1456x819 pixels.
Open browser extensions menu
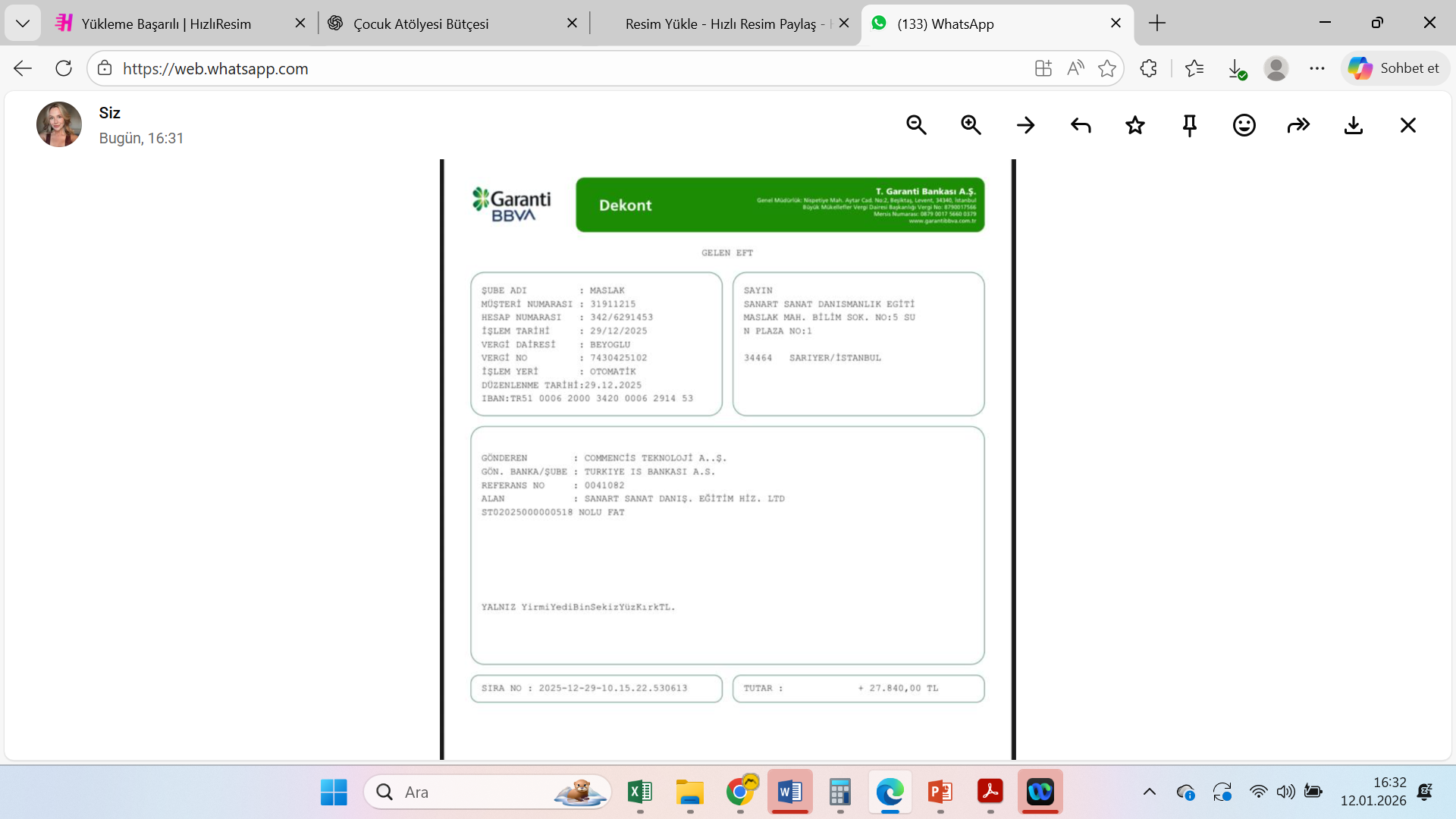[1149, 68]
